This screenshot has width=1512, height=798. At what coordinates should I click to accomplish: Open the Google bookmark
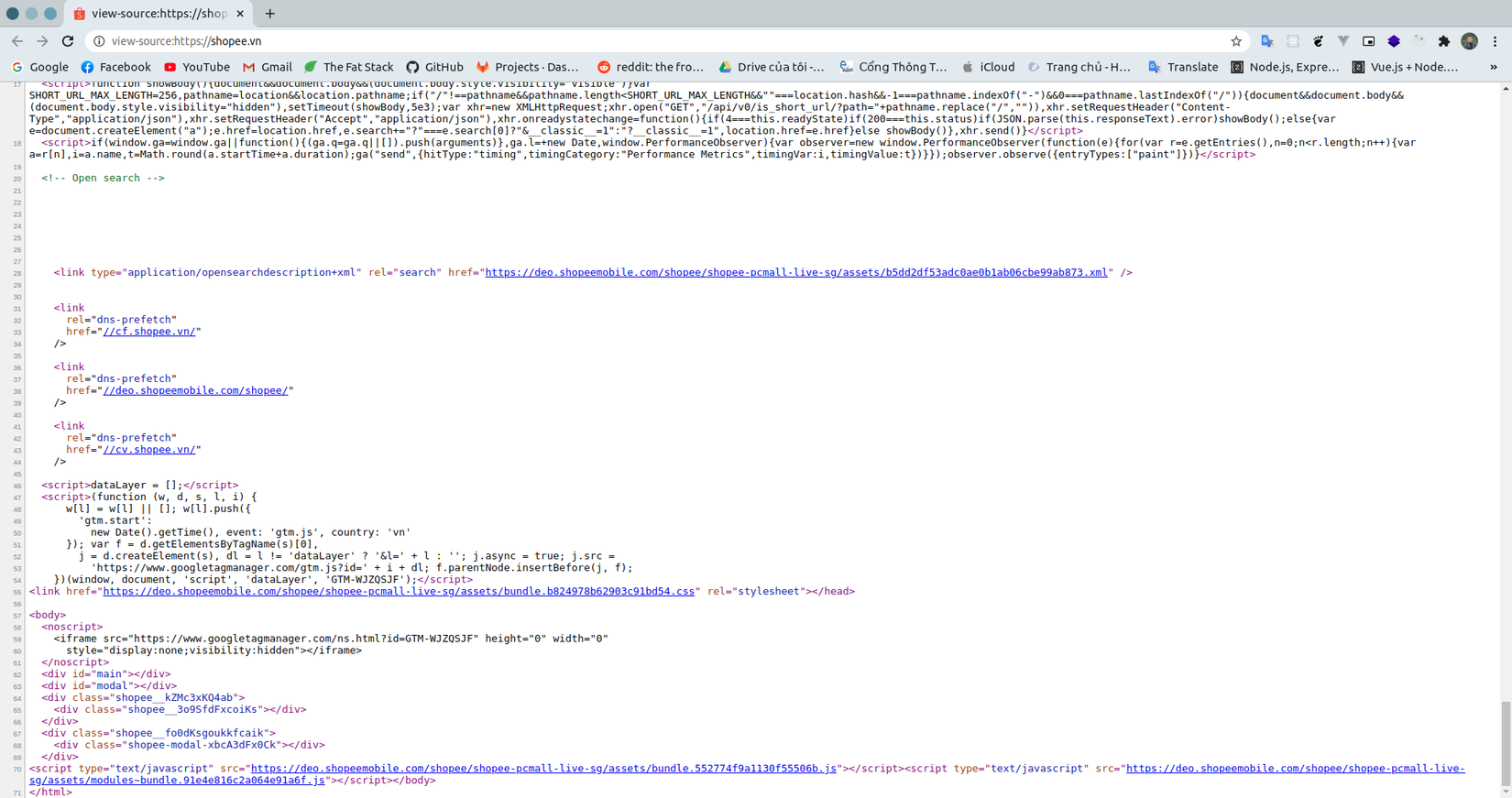[39, 67]
